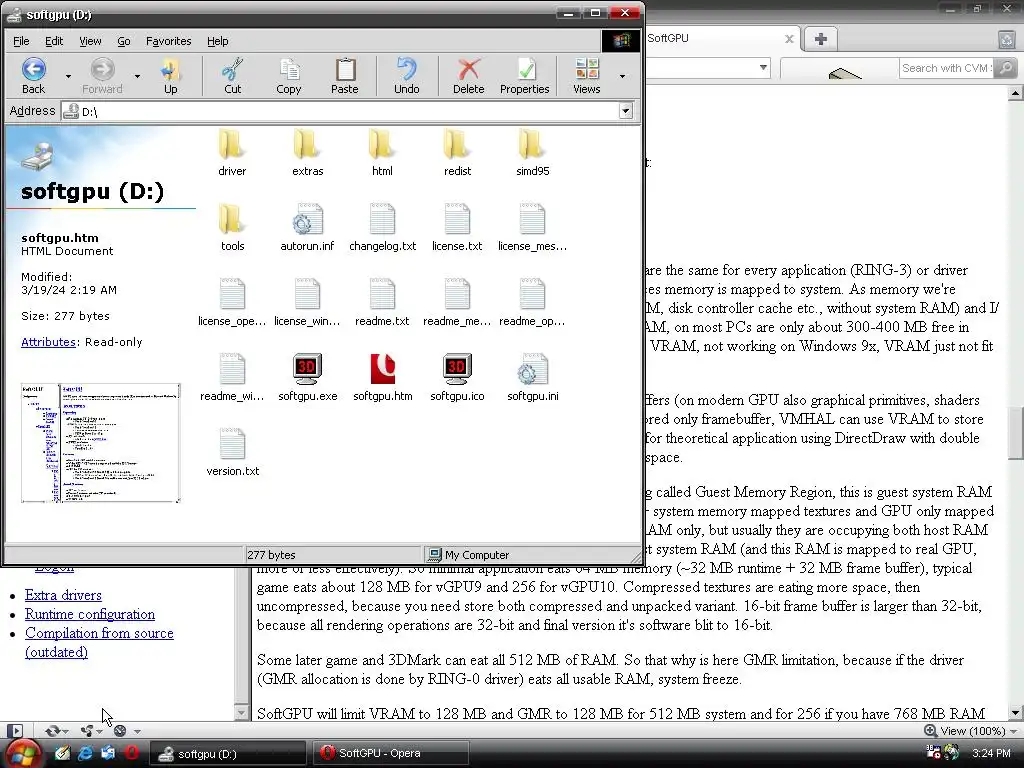Screen dimensions: 1024x768
Task: Open a new tab in Opera
Action: (821, 39)
